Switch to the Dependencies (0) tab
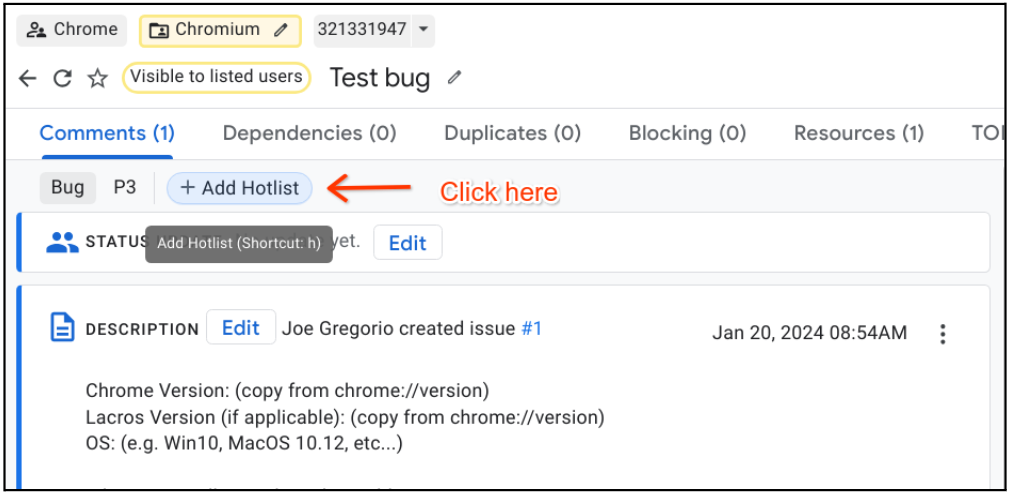This screenshot has height=496, width=1010. [309, 133]
